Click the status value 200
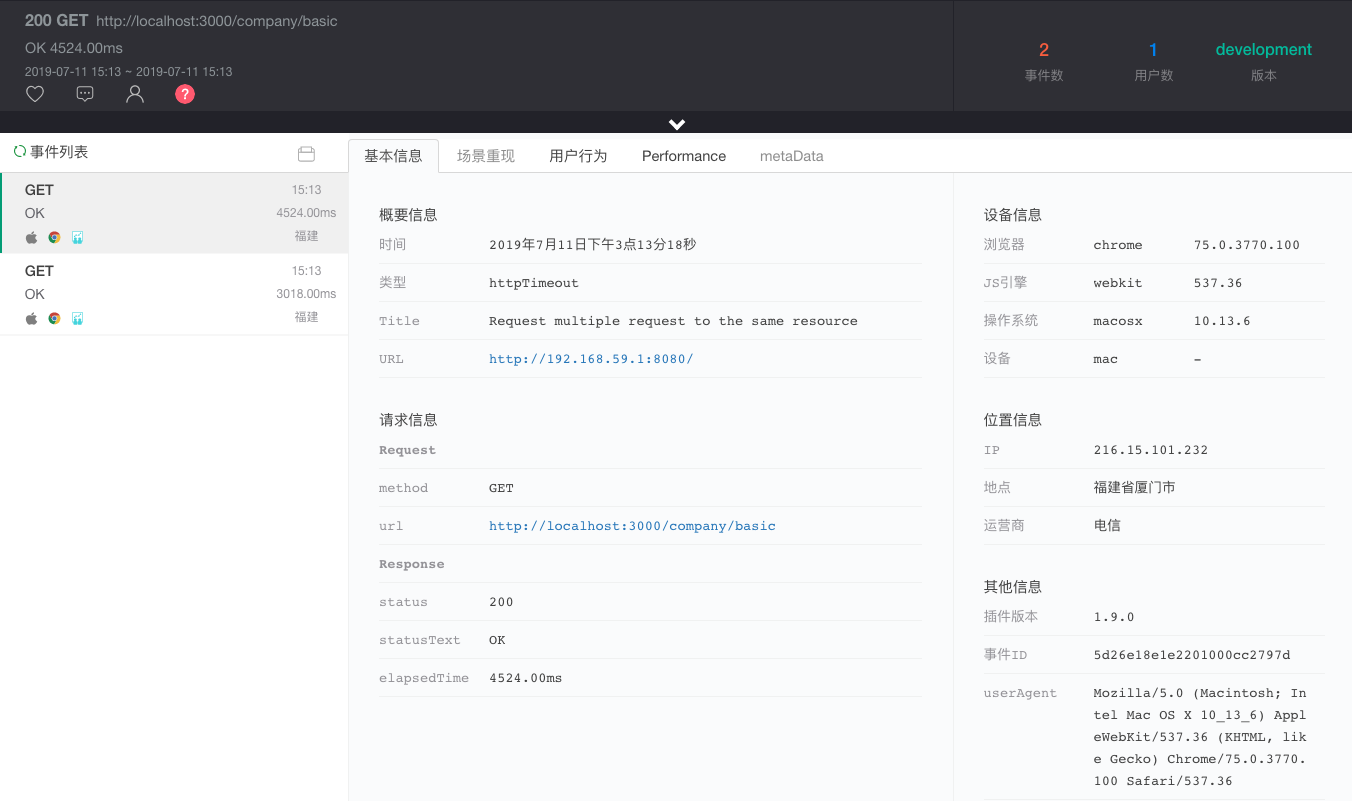Viewport: 1352px width, 801px height. (501, 602)
